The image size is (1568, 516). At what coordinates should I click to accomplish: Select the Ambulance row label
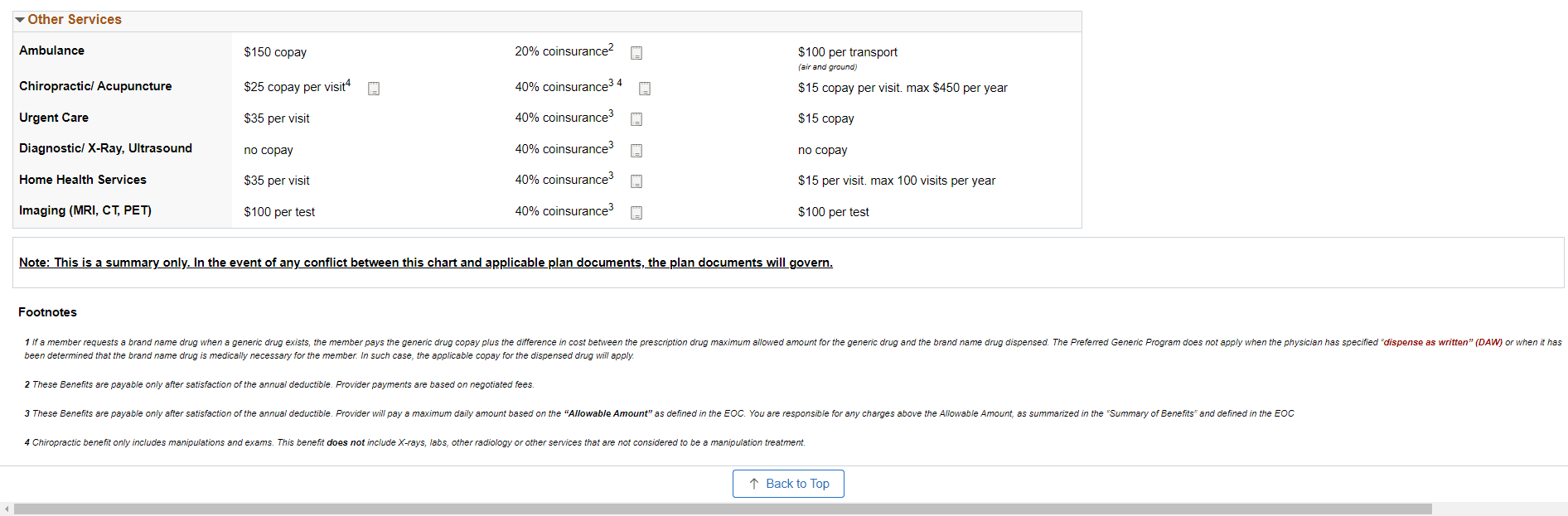[51, 51]
